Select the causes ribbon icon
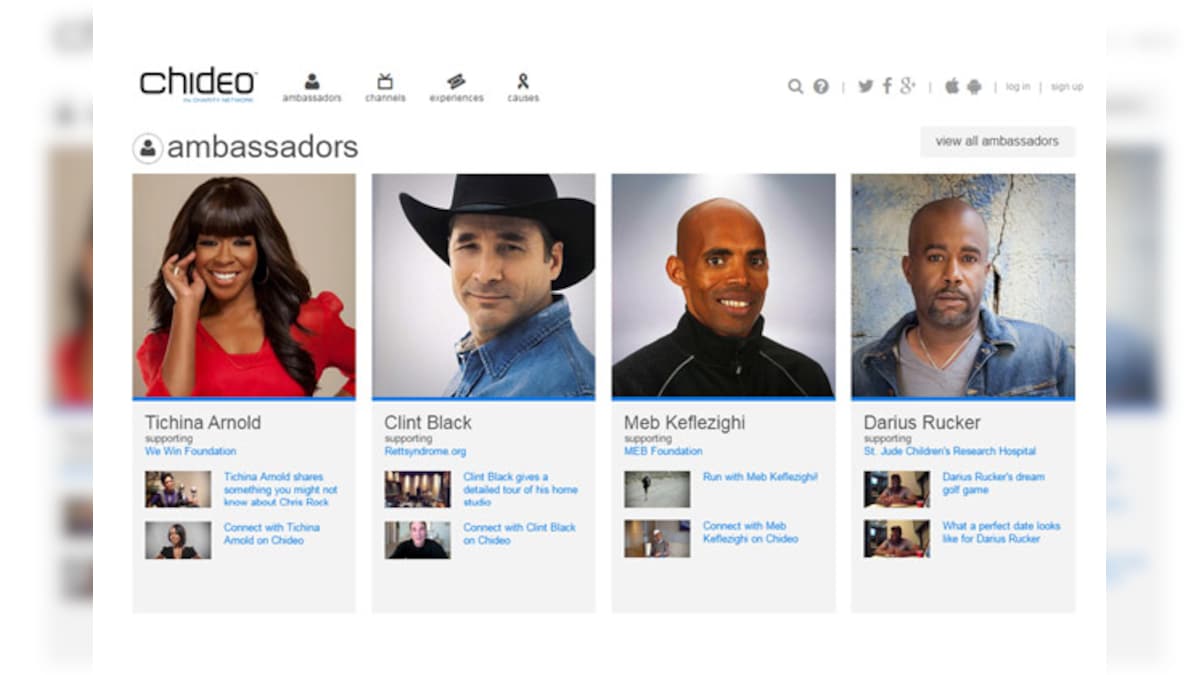 524,81
